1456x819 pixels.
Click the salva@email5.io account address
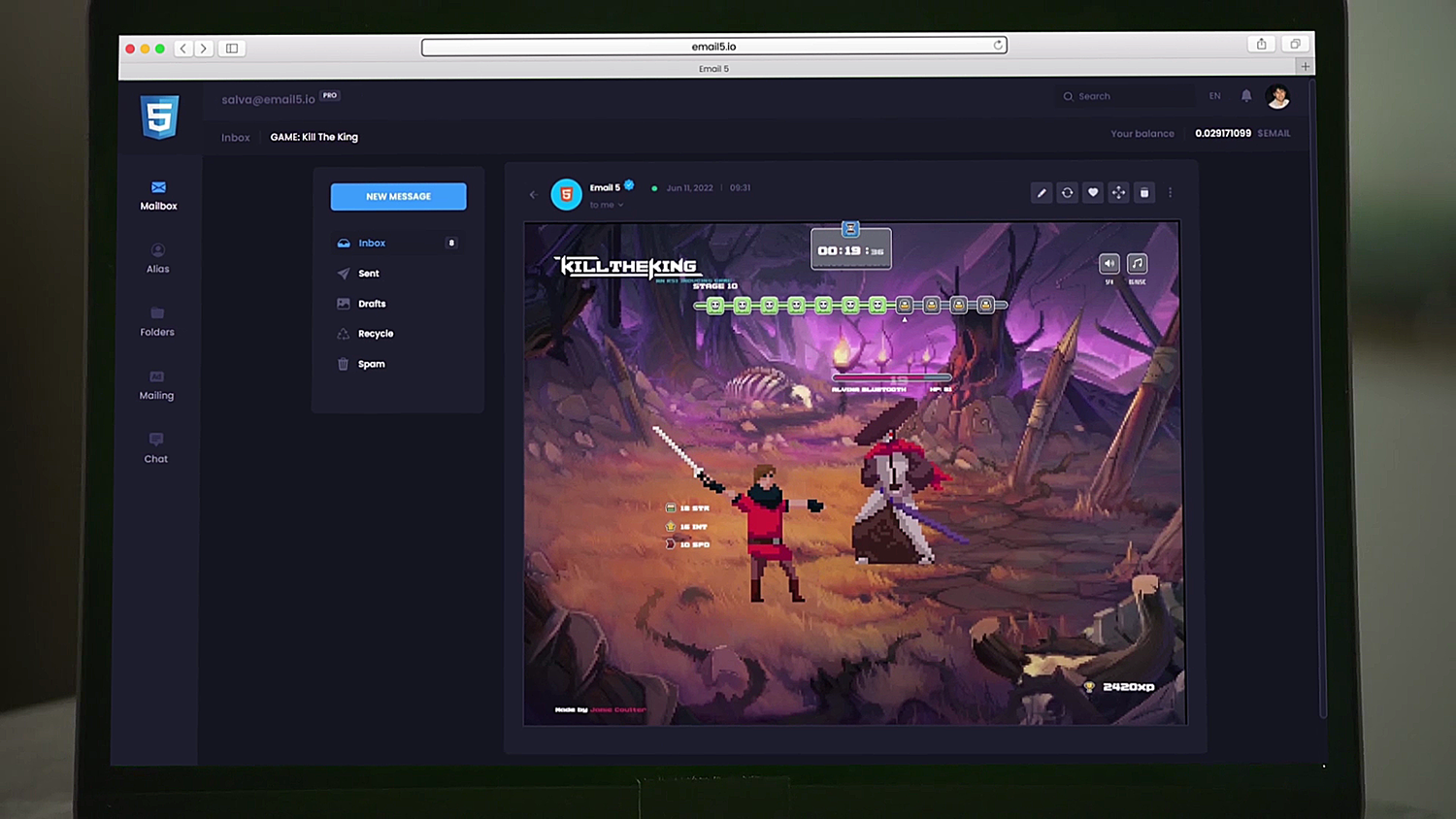point(268,99)
